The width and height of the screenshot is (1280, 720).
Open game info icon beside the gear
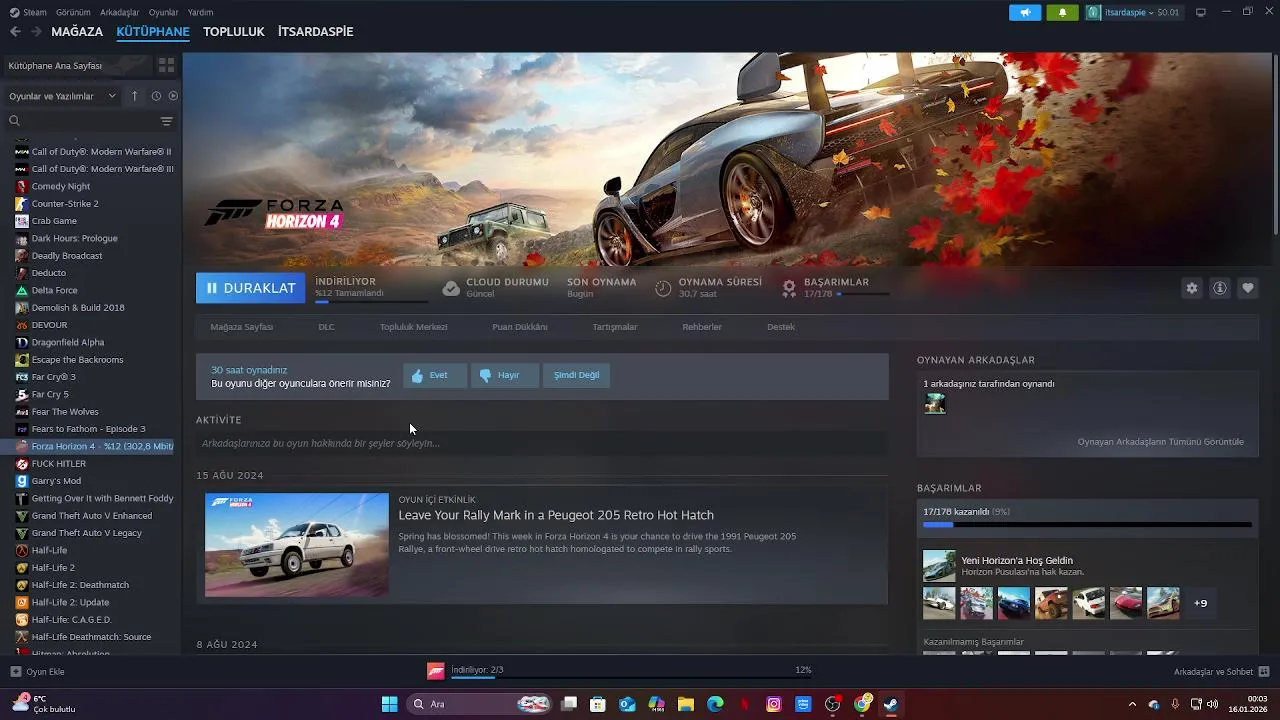click(x=1220, y=288)
